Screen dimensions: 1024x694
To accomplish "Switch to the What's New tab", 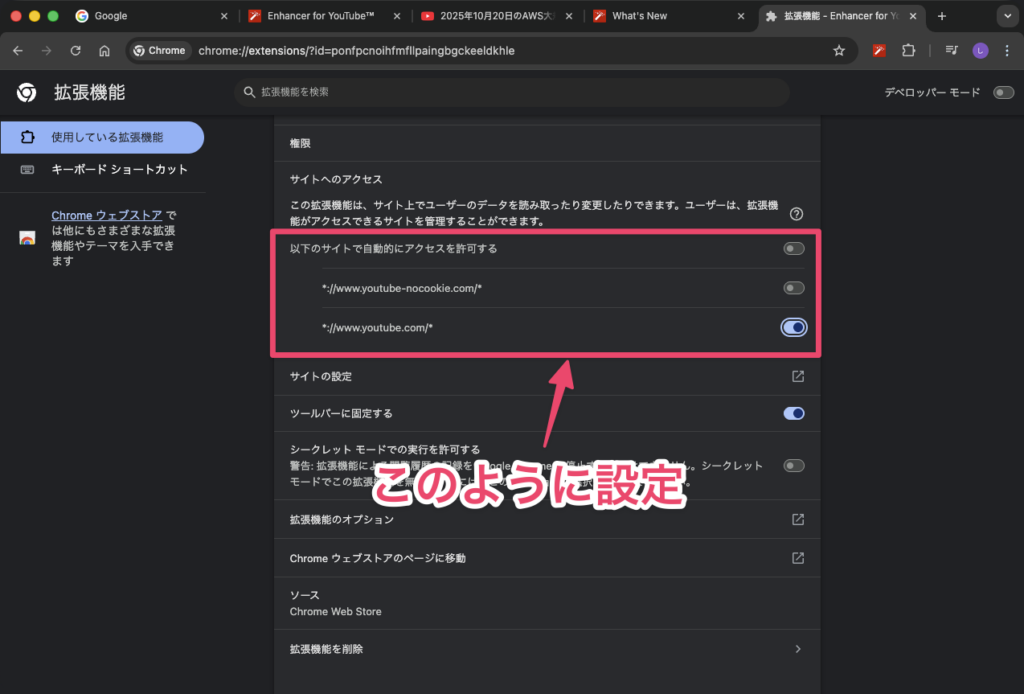I will point(667,16).
